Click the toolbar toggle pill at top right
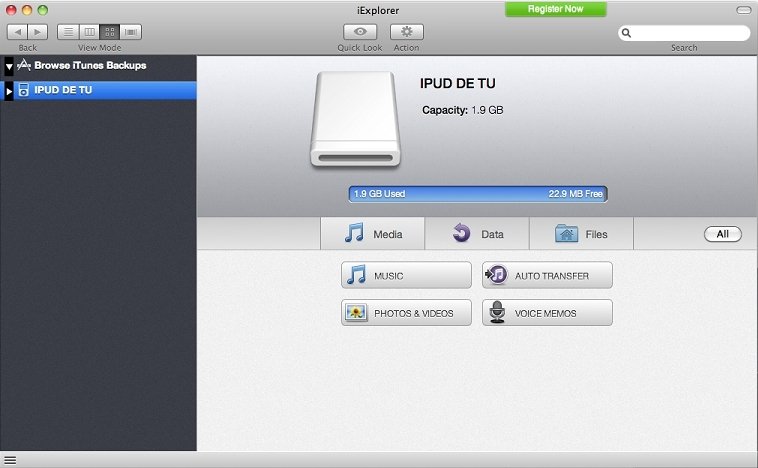758x468 pixels. tap(743, 10)
